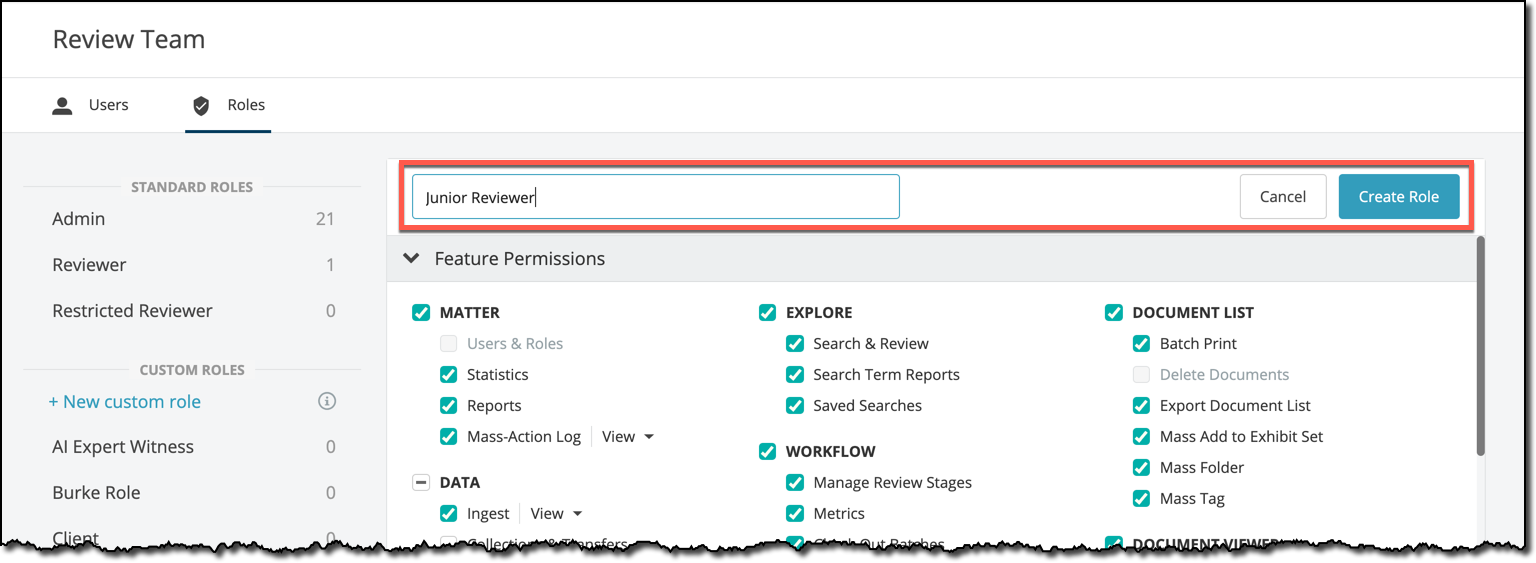Open the Ingest View dropdown
The height and width of the screenshot is (563, 1536).
[x=556, y=514]
